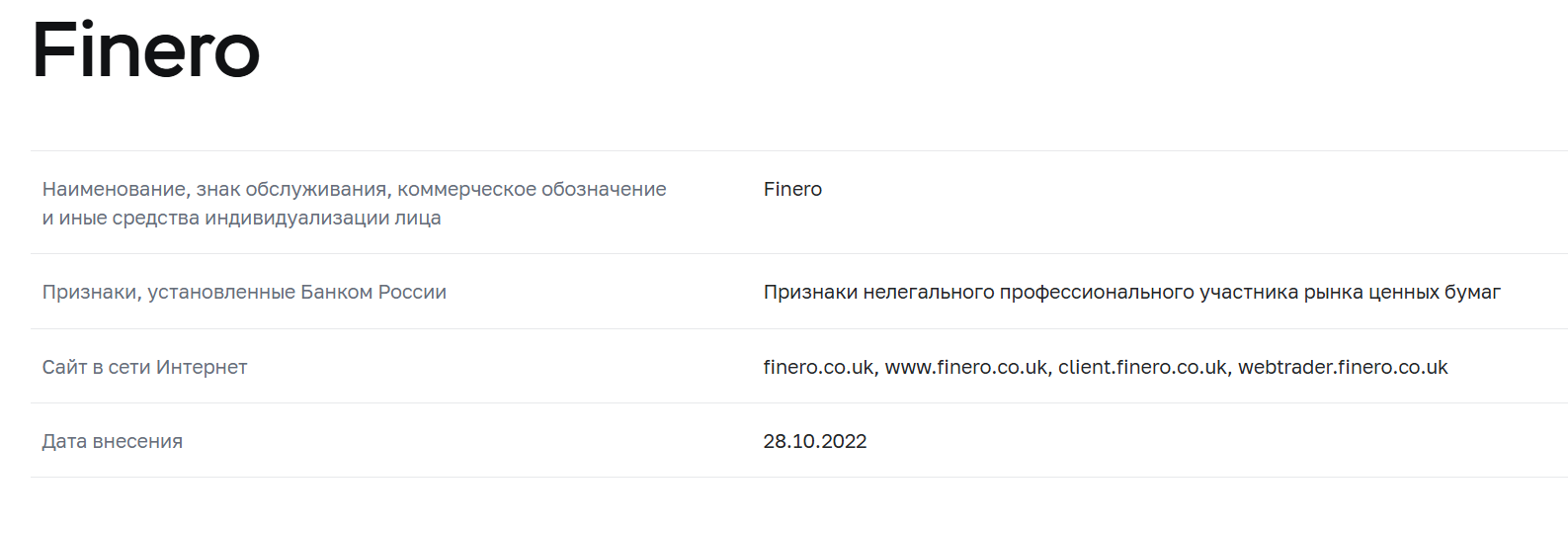The image size is (1568, 533).
Task: Click the 'Признаки, установленные Банком России' label
Action: click(244, 292)
